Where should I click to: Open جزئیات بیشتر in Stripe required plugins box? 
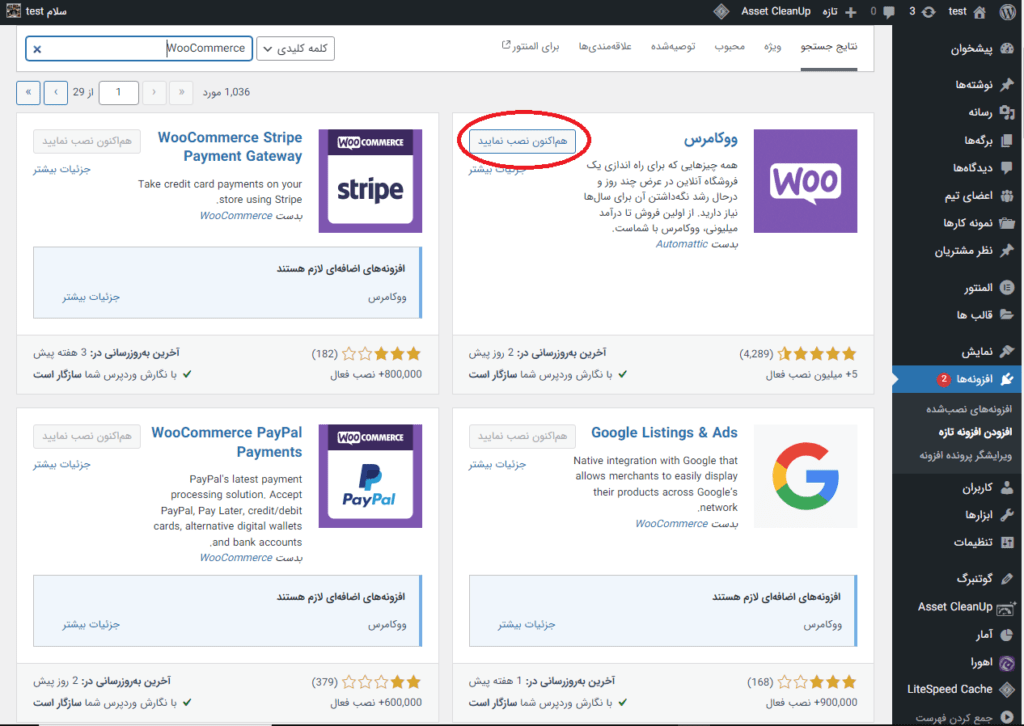click(91, 297)
